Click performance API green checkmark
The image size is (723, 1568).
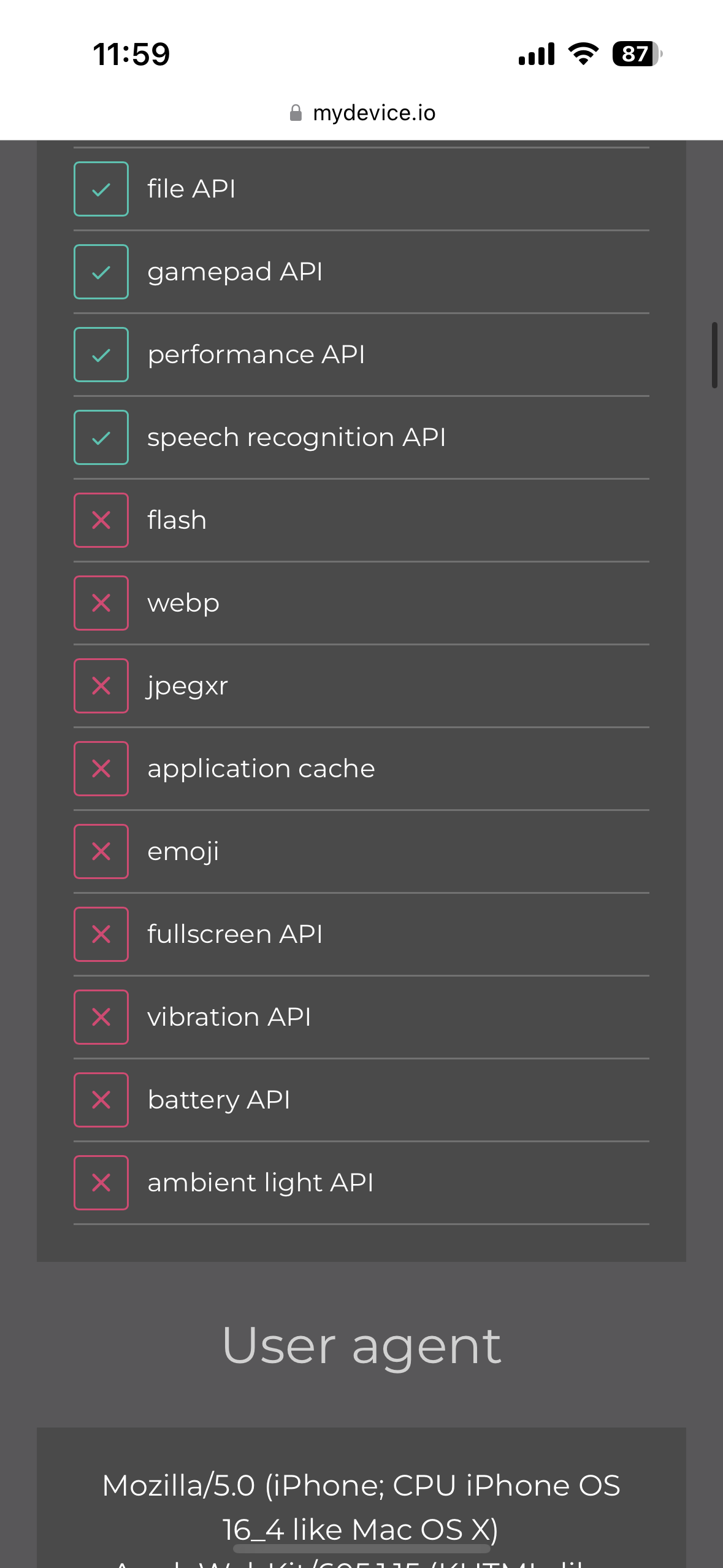[x=101, y=355]
